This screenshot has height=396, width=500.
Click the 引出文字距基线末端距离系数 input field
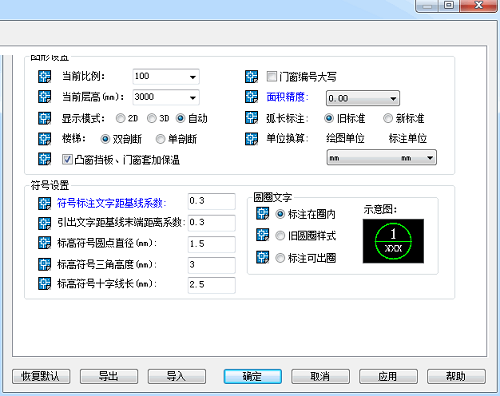pyautogui.click(x=212, y=223)
